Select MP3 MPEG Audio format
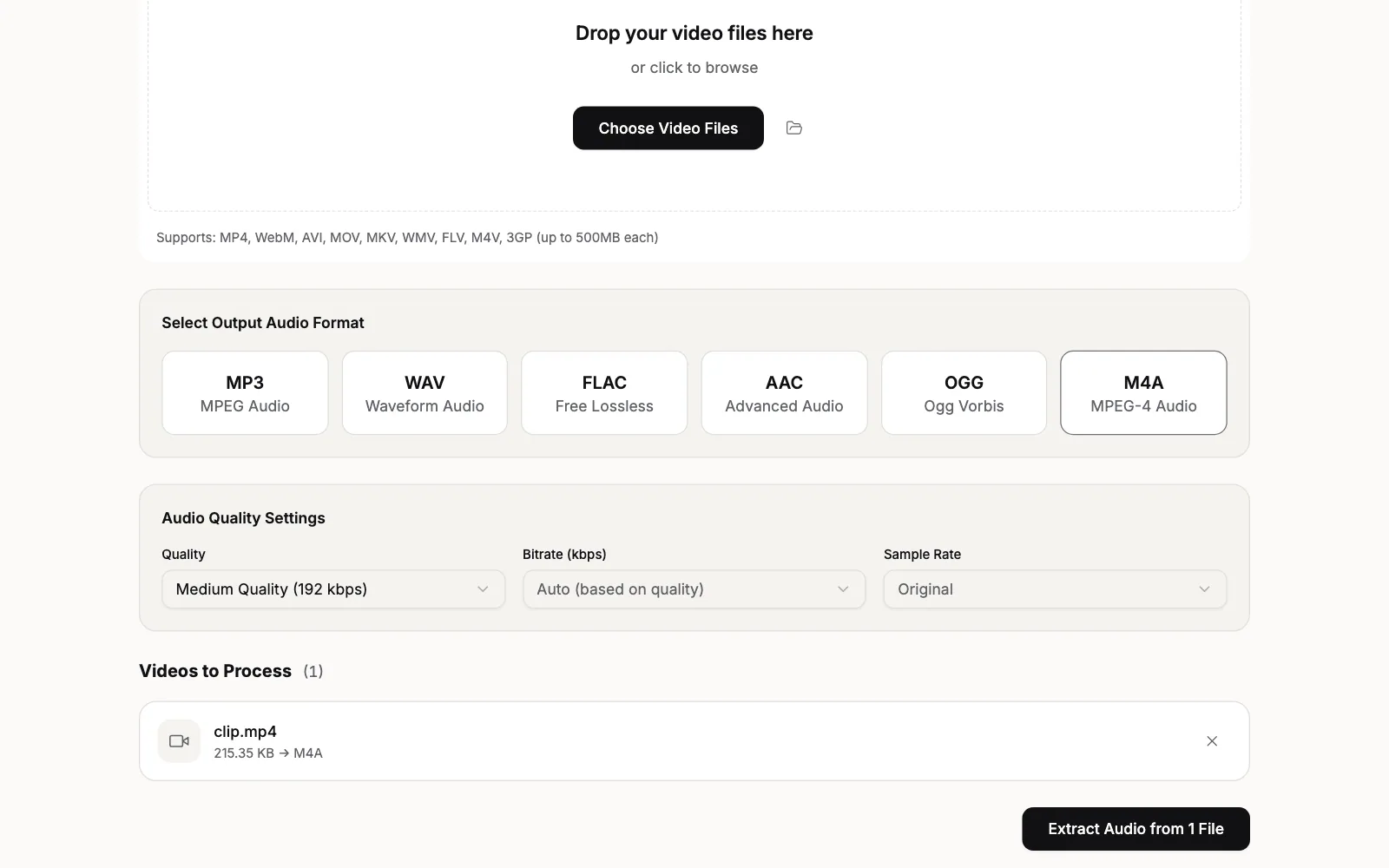The width and height of the screenshot is (1389, 868). 245,392
